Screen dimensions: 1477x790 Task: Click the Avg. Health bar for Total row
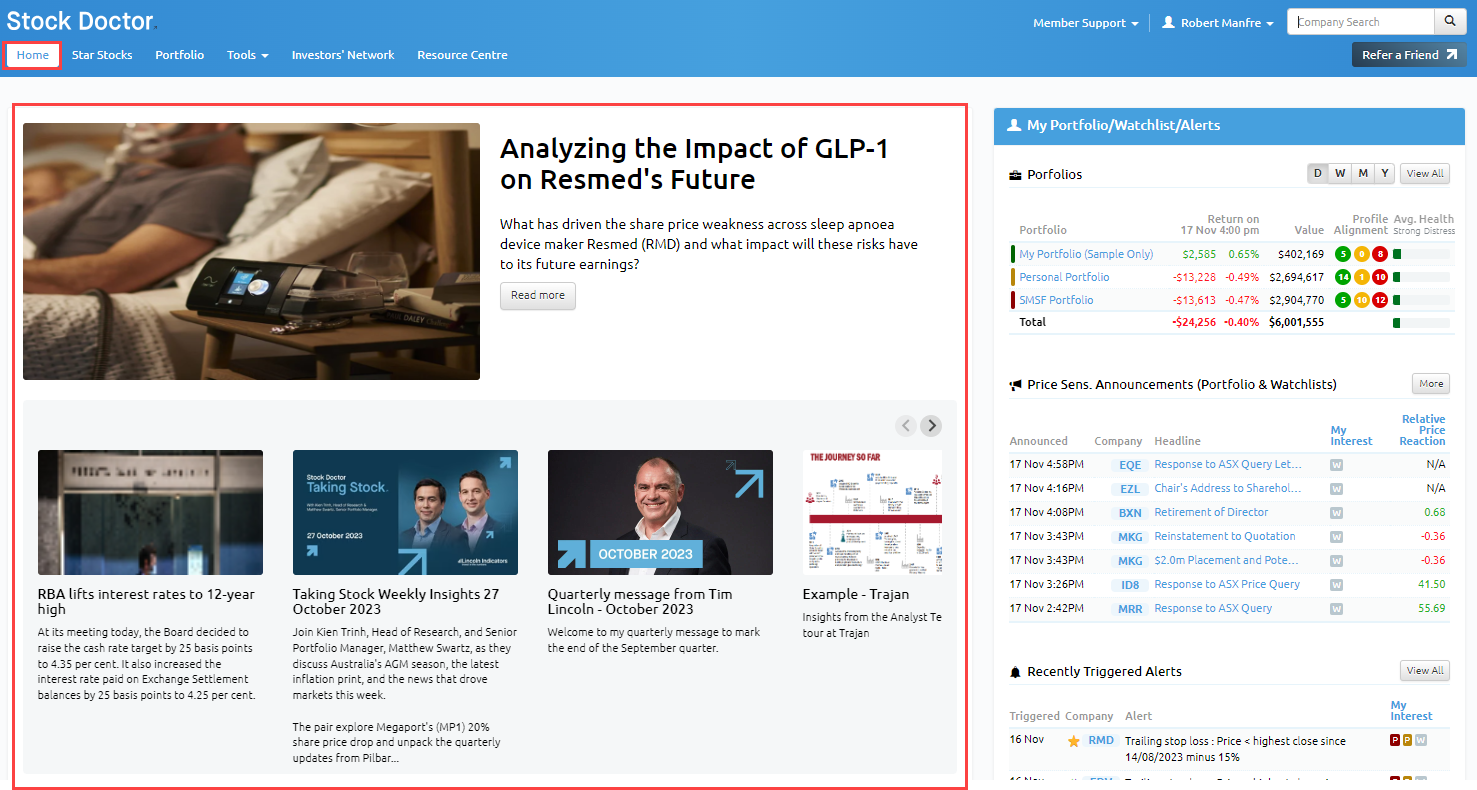click(1420, 322)
